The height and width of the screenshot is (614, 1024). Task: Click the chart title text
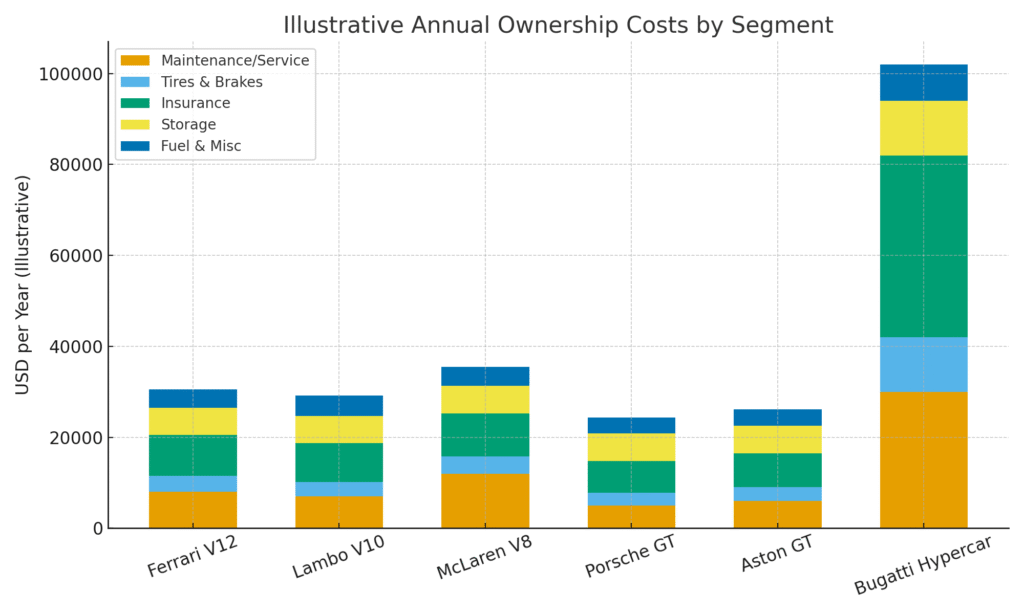(x=557, y=25)
